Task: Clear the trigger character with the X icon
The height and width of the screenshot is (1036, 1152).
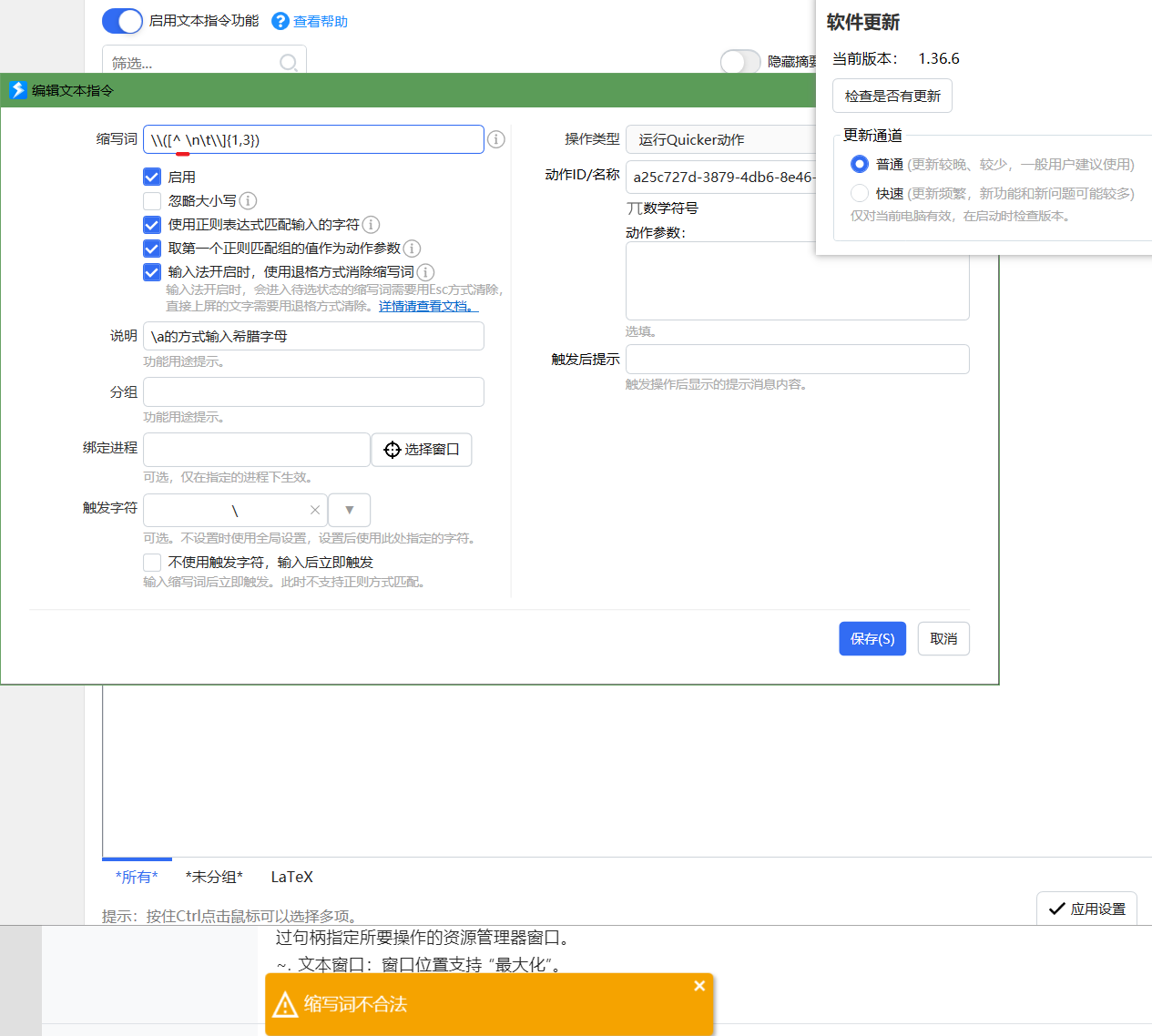Action: 315,510
